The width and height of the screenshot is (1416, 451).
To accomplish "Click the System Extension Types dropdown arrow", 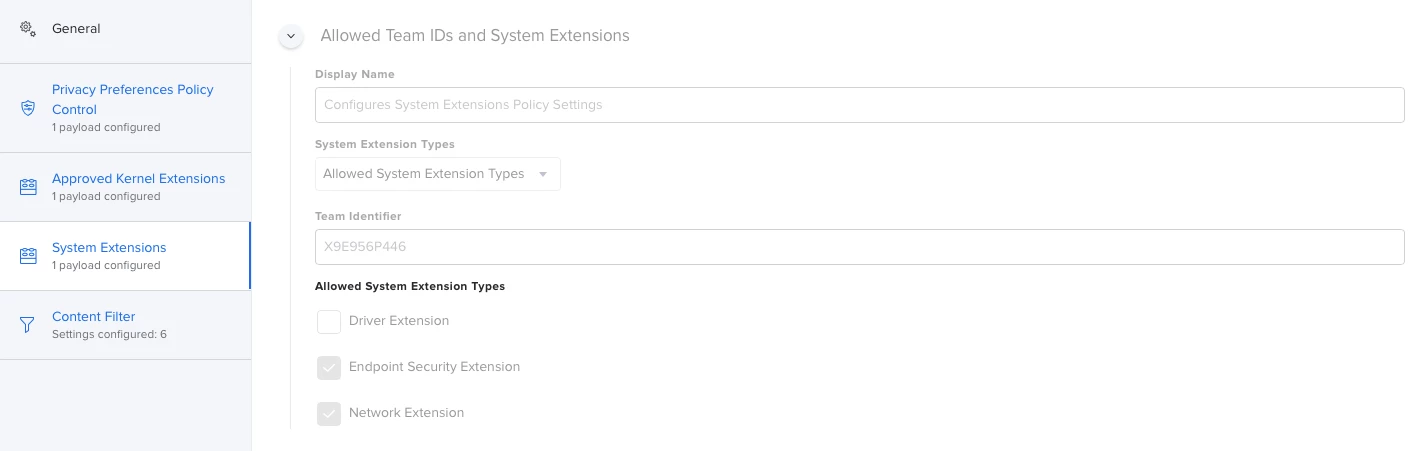I will (543, 174).
